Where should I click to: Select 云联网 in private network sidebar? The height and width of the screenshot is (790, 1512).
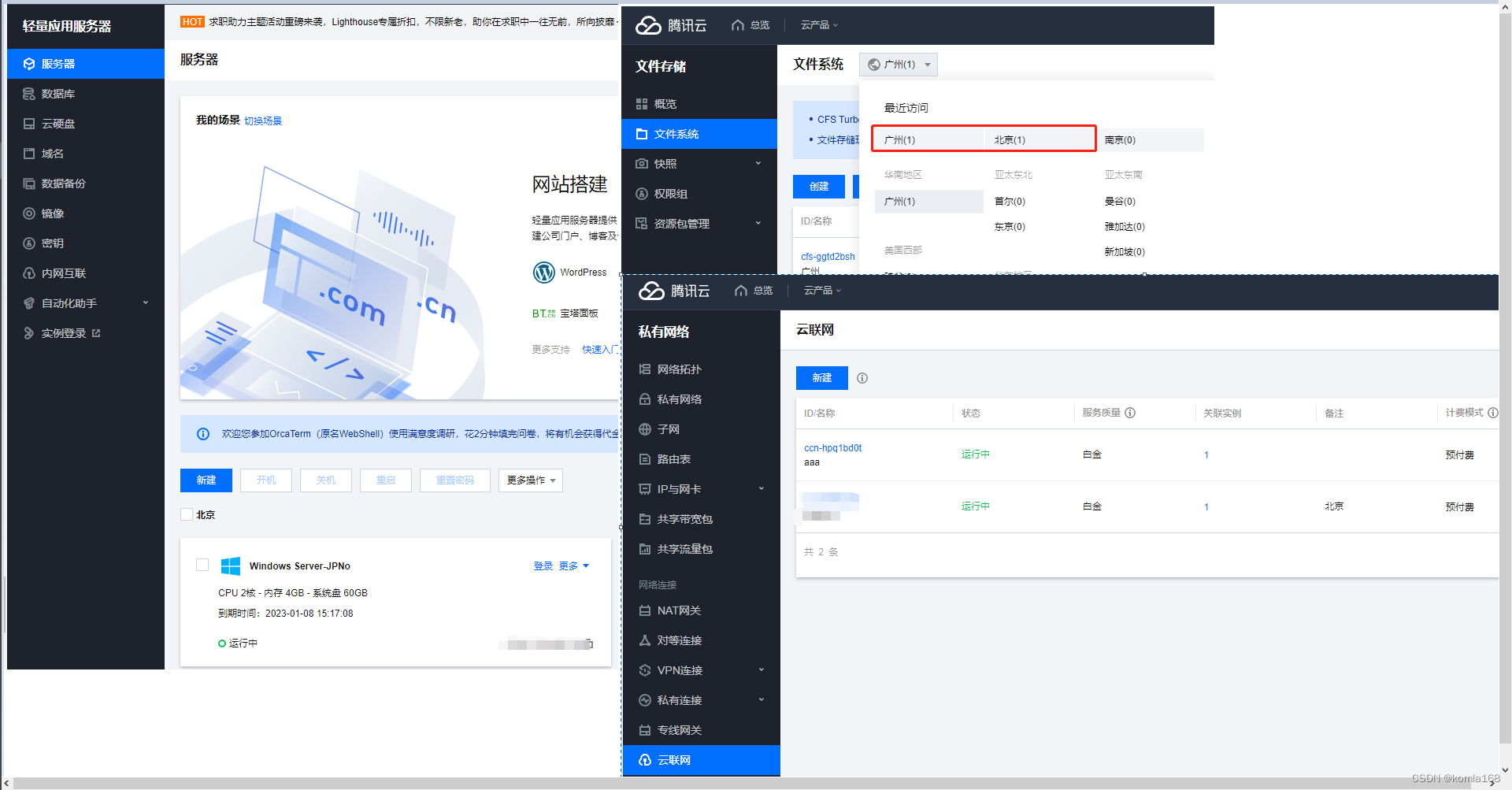(x=702, y=760)
